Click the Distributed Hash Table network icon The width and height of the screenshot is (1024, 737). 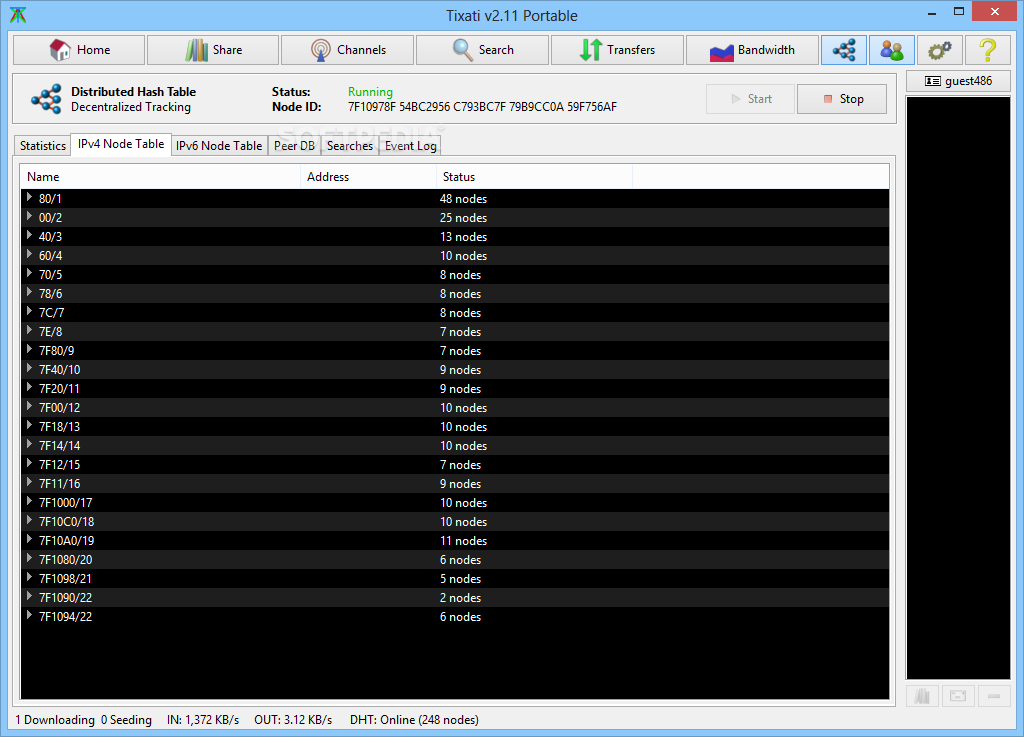[46, 99]
